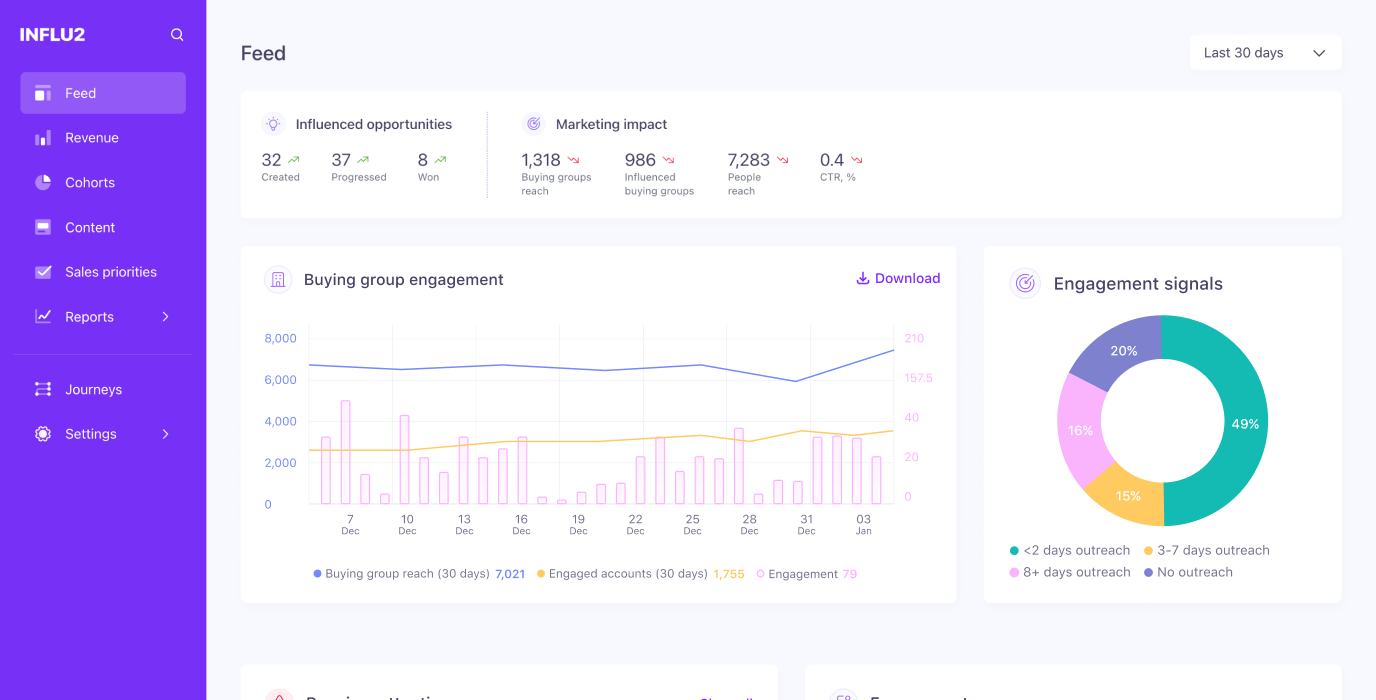
Task: Open the search icon in sidebar
Action: (176, 34)
